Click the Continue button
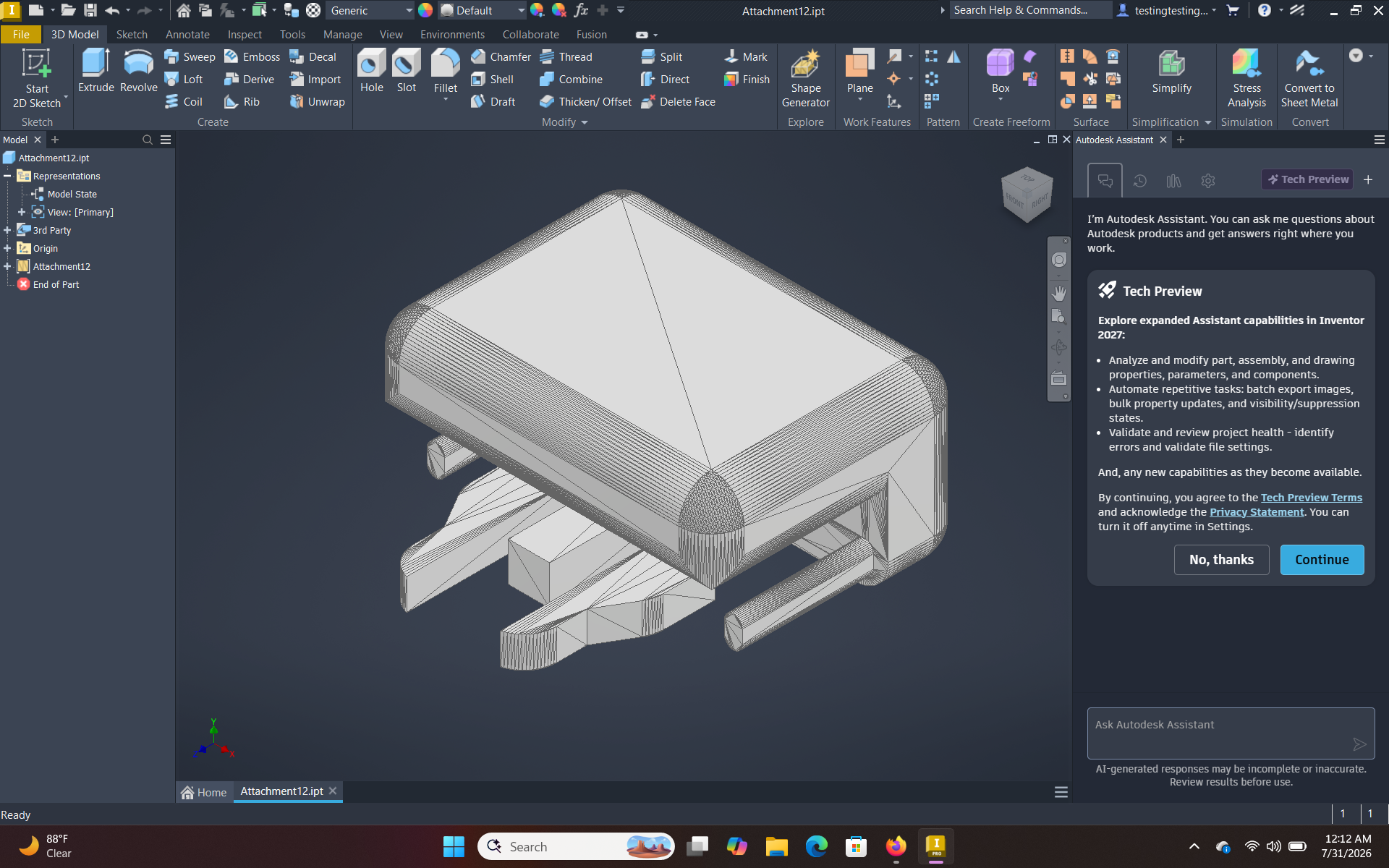The height and width of the screenshot is (868, 1389). pyautogui.click(x=1322, y=560)
